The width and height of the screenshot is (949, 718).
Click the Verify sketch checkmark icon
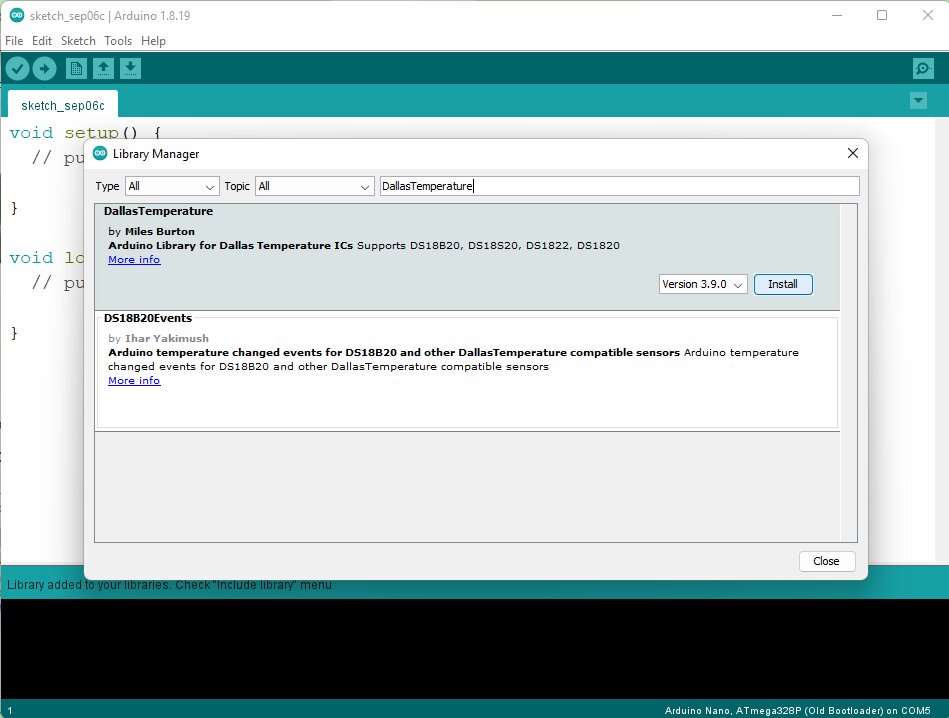pyautogui.click(x=18, y=68)
